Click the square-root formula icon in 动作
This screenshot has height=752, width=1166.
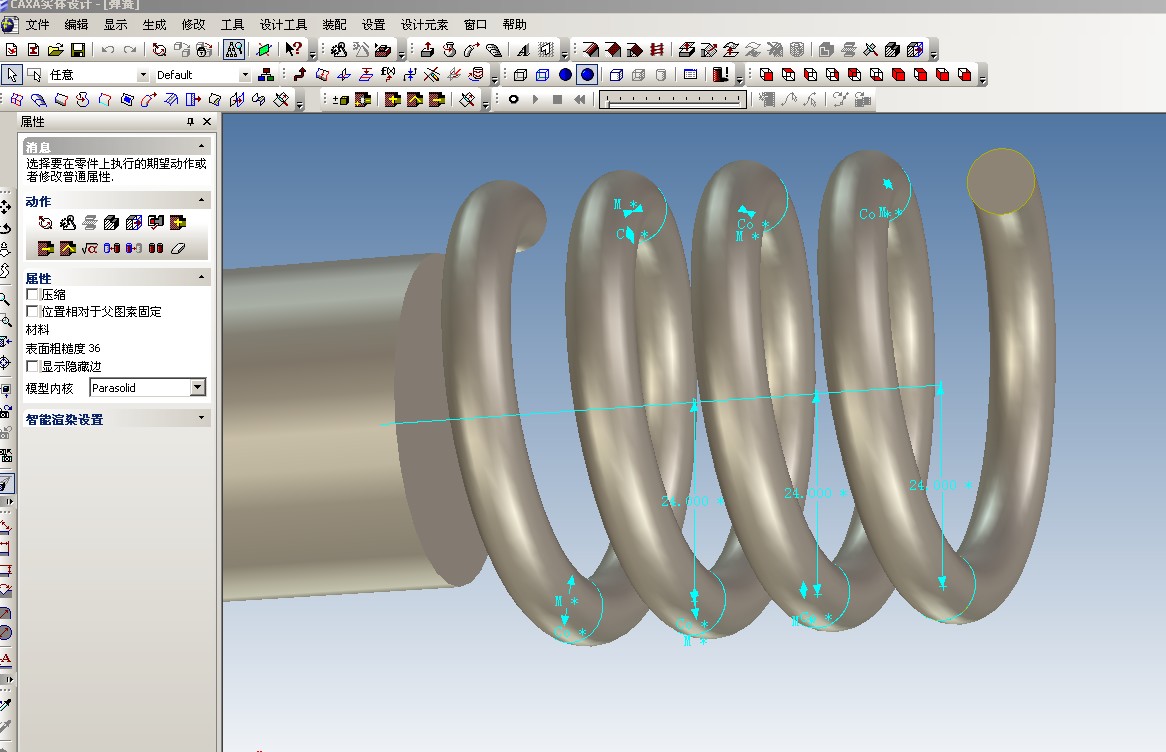pos(90,248)
